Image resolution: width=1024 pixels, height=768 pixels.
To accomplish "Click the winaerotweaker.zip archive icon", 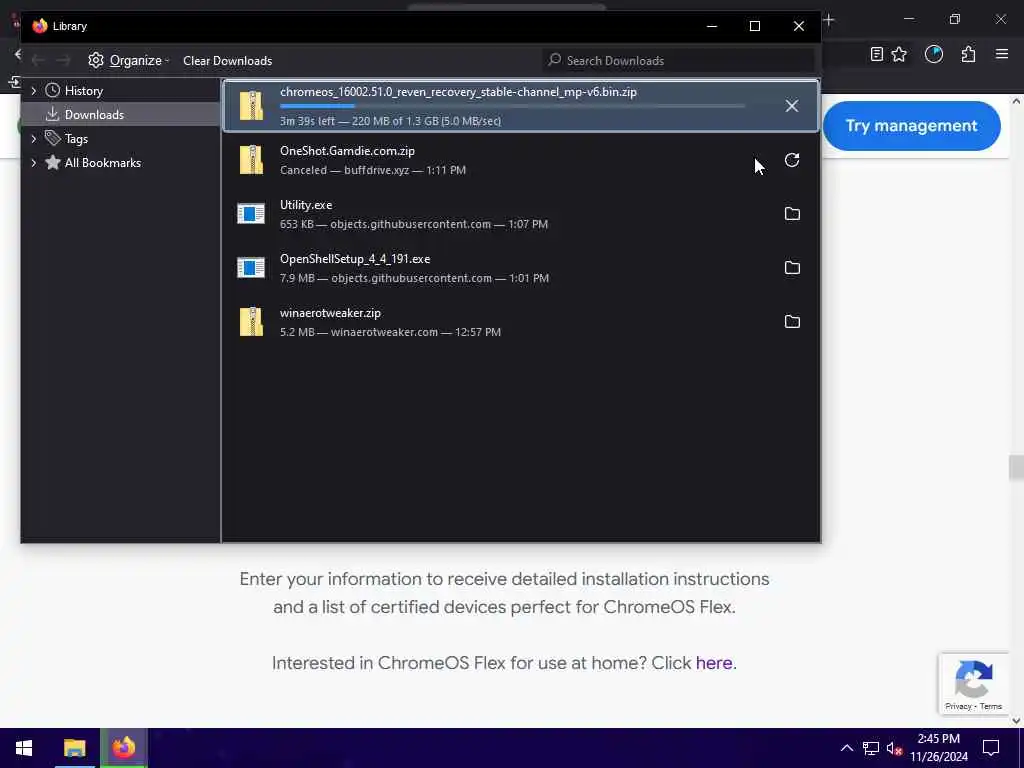I will pyautogui.click(x=251, y=322).
